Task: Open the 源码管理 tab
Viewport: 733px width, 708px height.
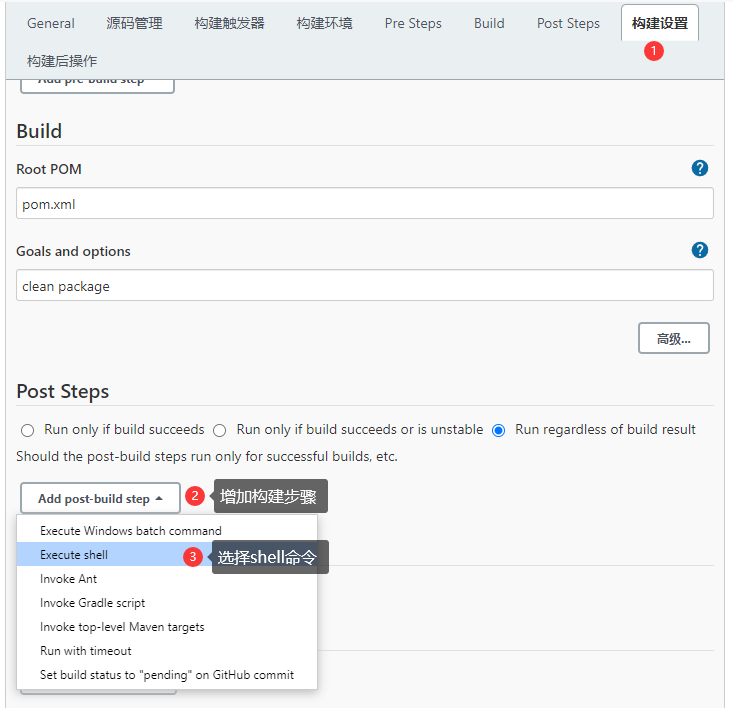Action: (134, 23)
